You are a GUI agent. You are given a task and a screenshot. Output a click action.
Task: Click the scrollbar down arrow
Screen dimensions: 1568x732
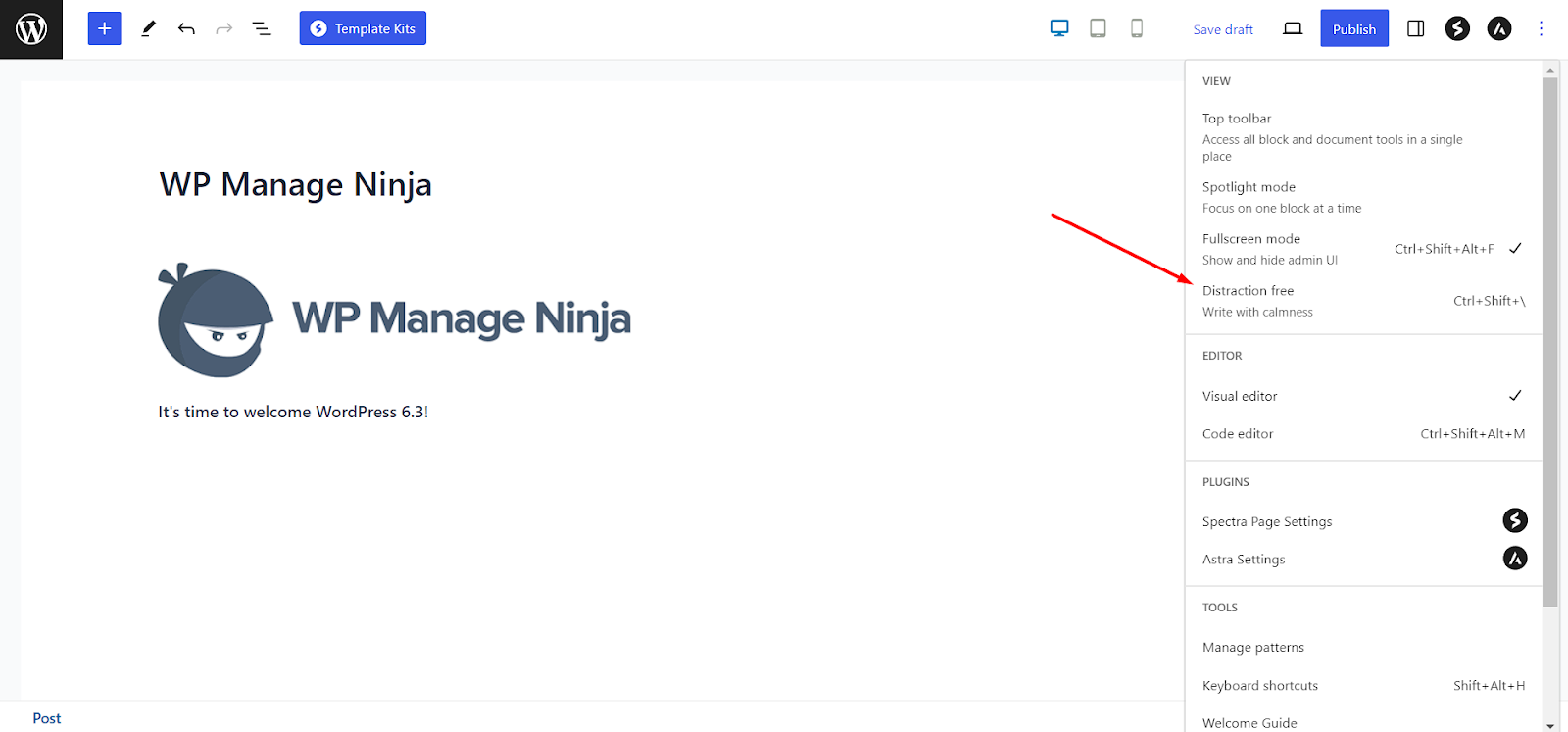coord(1550,725)
